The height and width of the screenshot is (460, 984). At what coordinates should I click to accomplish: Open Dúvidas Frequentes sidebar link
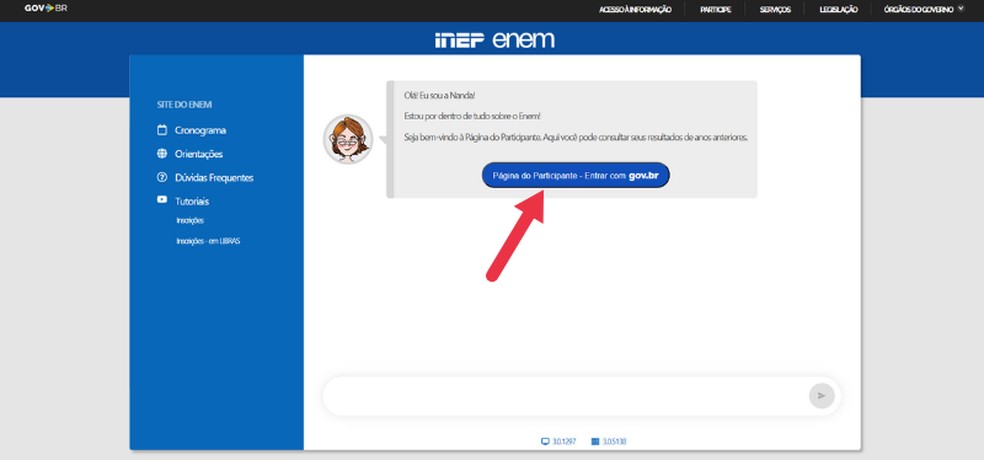[214, 178]
